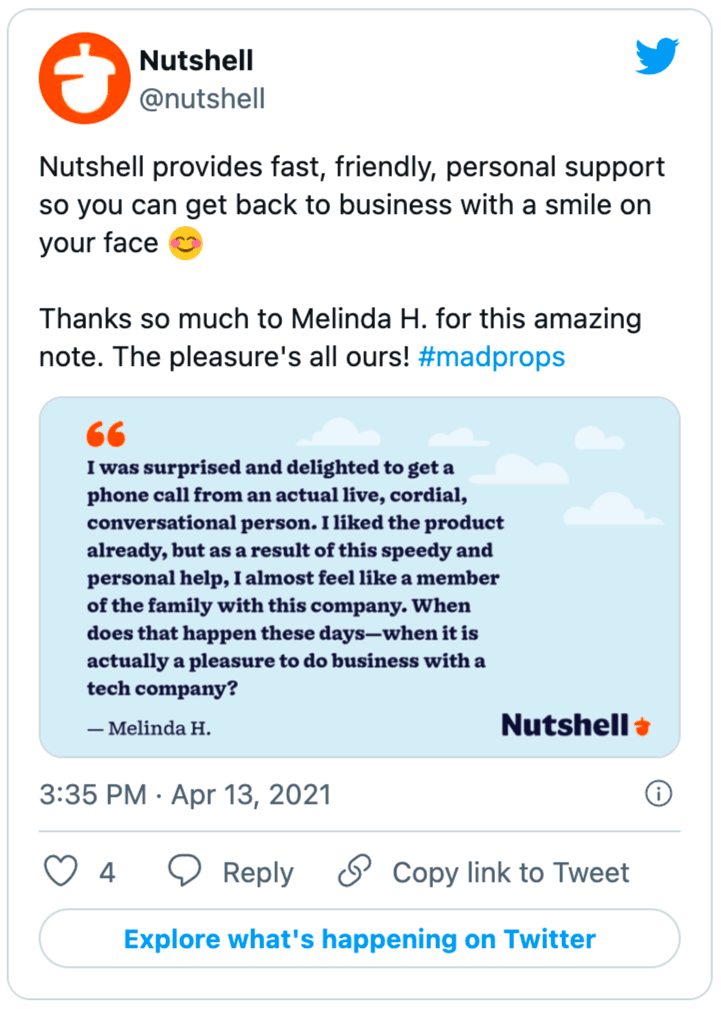Viewport: 721px width, 1009px height.
Task: Click Explore what's happening on Twitter
Action: coord(360,938)
